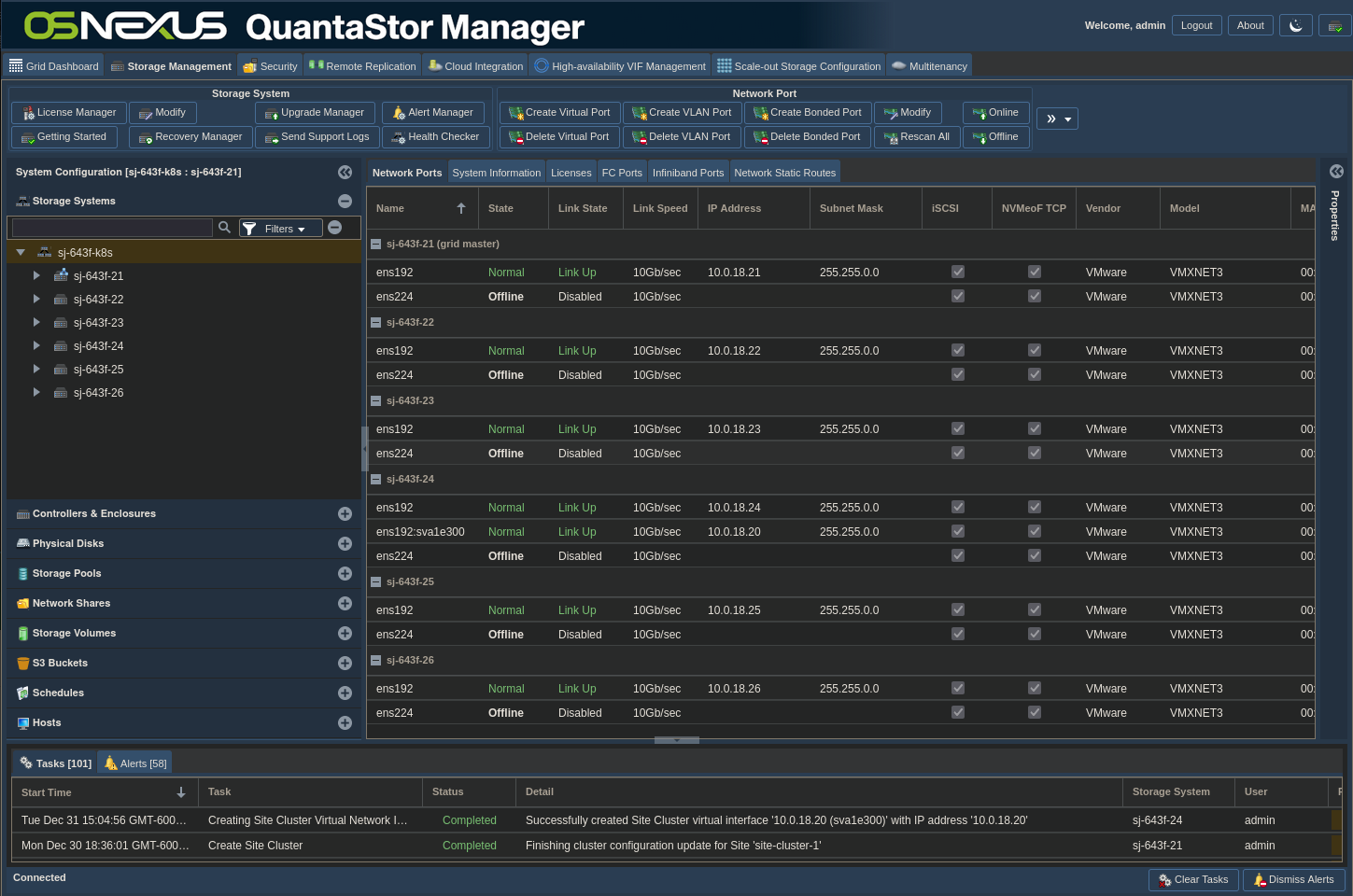Click the horizontal splitter handle above Tasks panel
The height and width of the screenshot is (896, 1353).
[676, 740]
